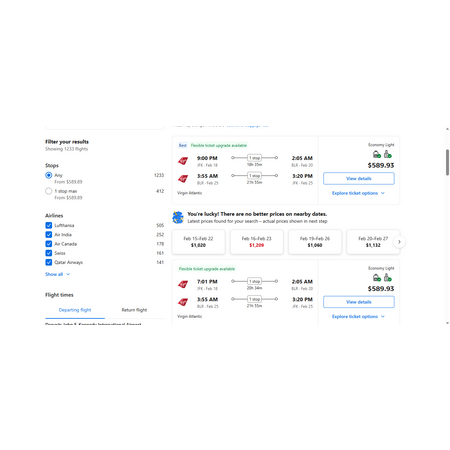This screenshot has height=450, width=450.
Task: Select the 1 stop max radio option
Action: click(49, 191)
